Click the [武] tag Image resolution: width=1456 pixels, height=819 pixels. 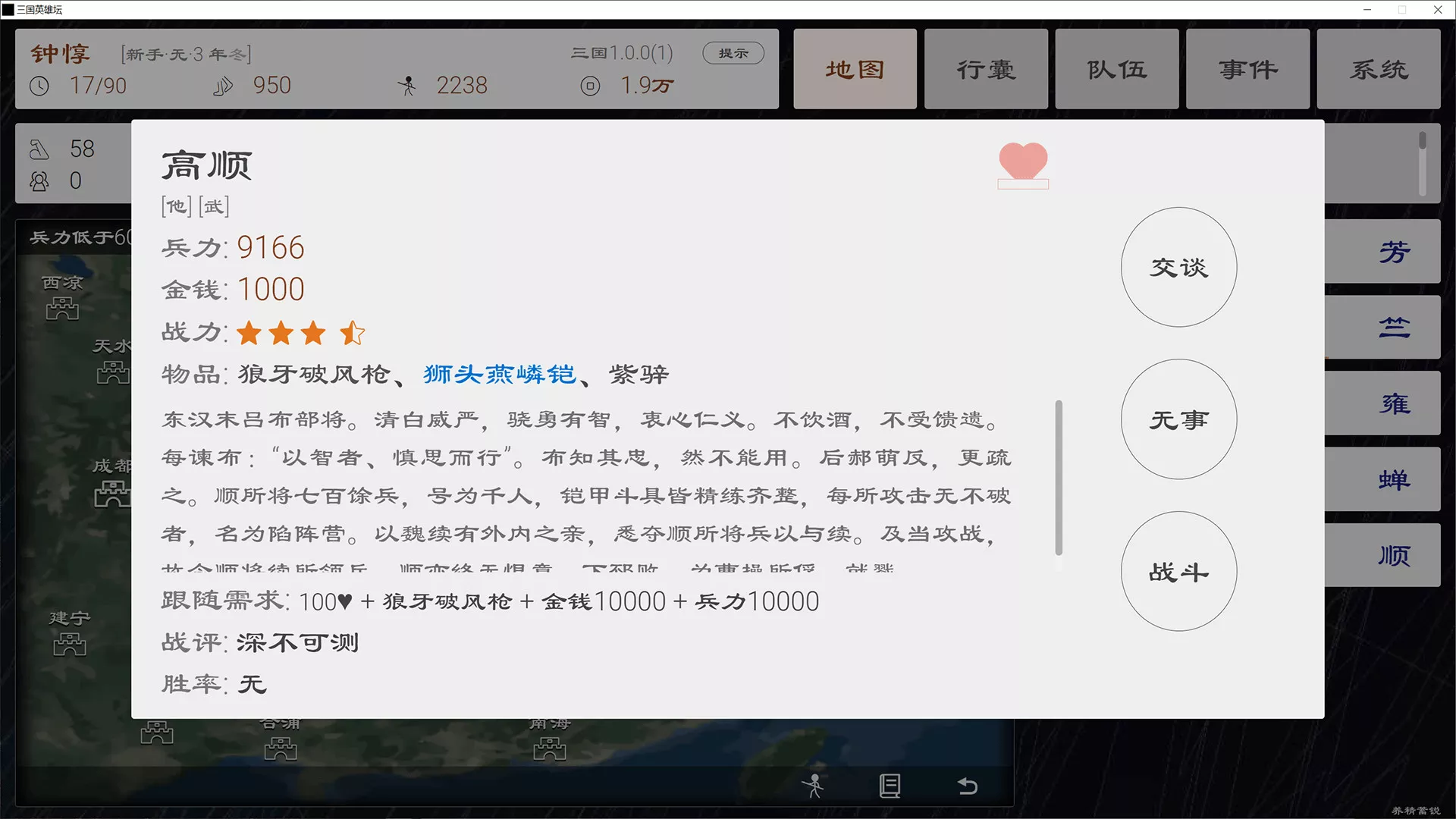click(x=214, y=206)
